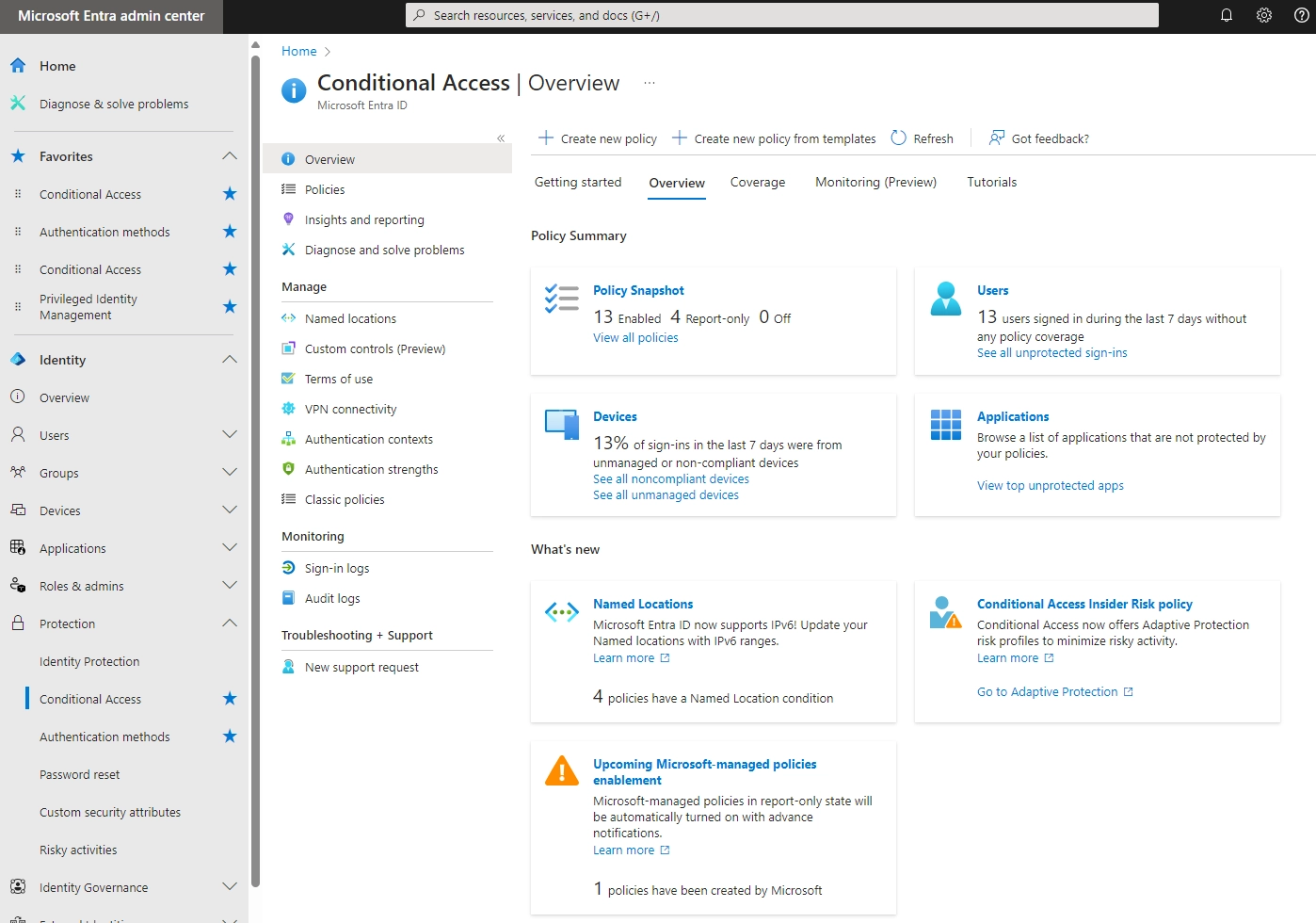
Task: Select Overview in the Conditional Access menu
Action: click(387, 159)
